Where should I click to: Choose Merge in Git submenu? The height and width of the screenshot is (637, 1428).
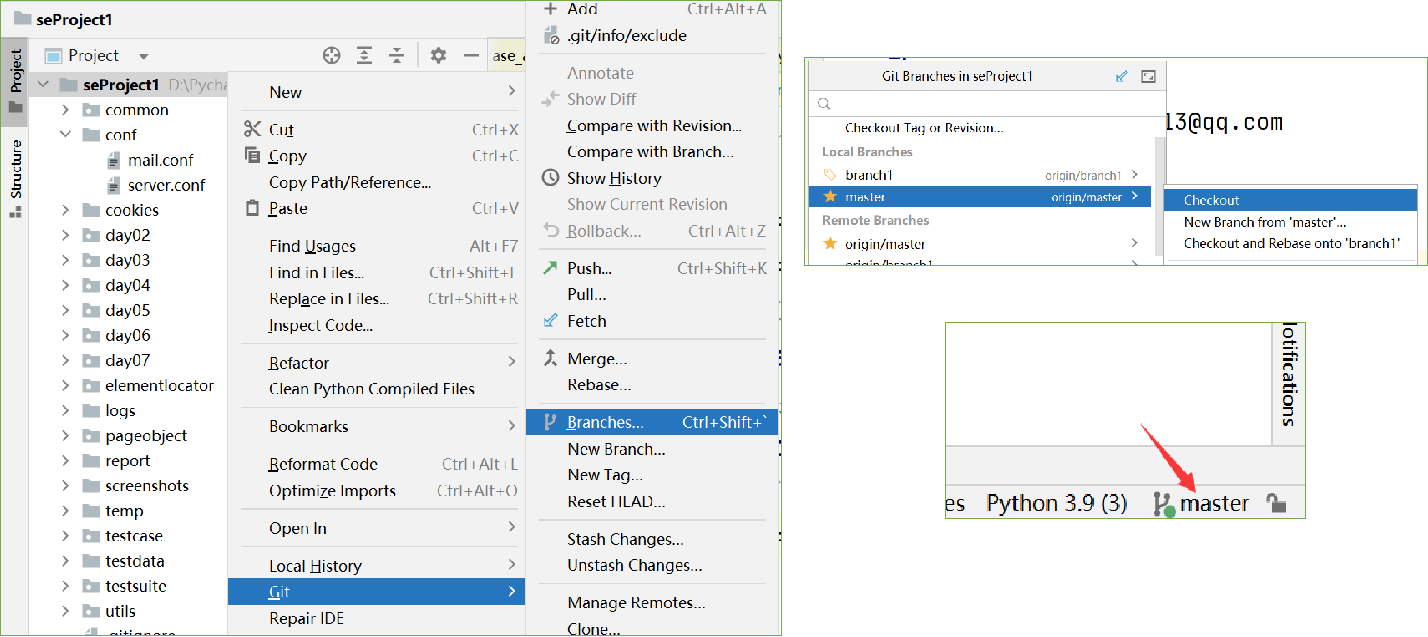pyautogui.click(x=652, y=359)
